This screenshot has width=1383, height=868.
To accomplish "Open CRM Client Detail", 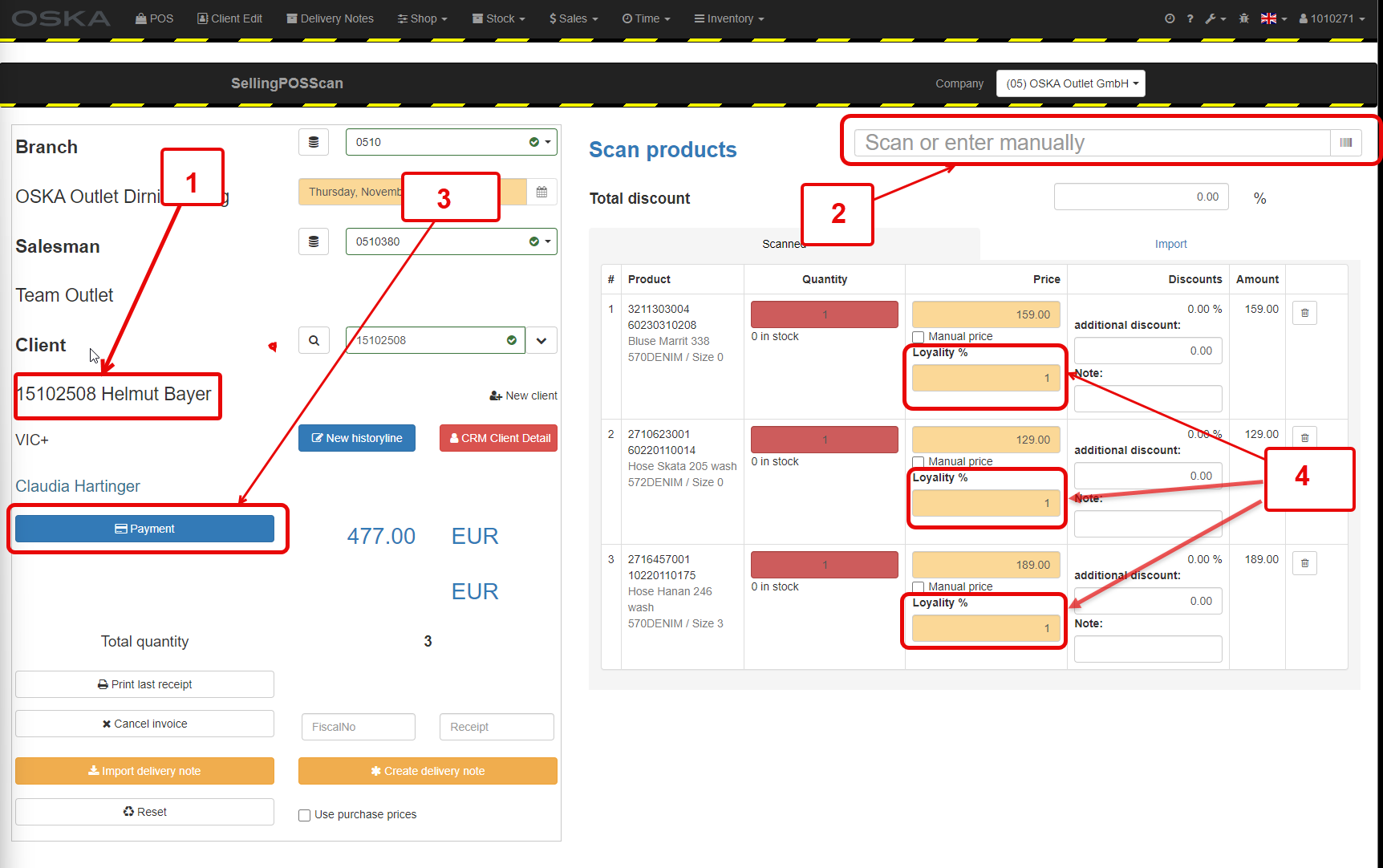I will click(x=498, y=438).
